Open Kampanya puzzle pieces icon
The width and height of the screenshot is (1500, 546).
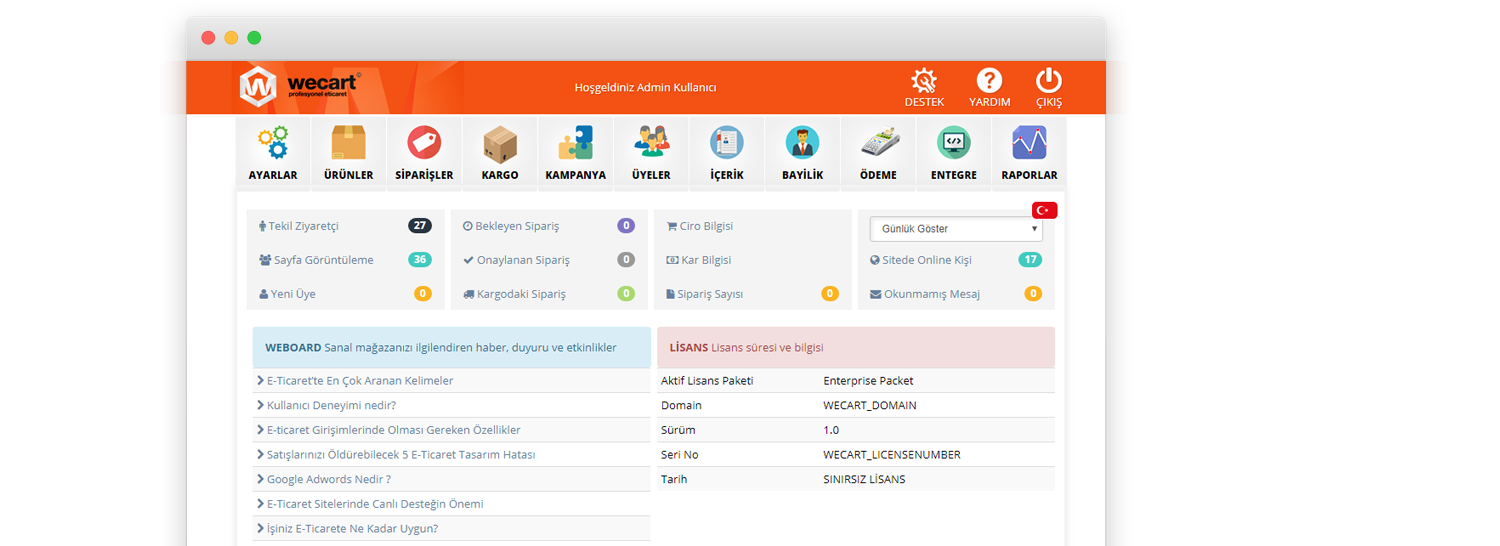pos(575,144)
